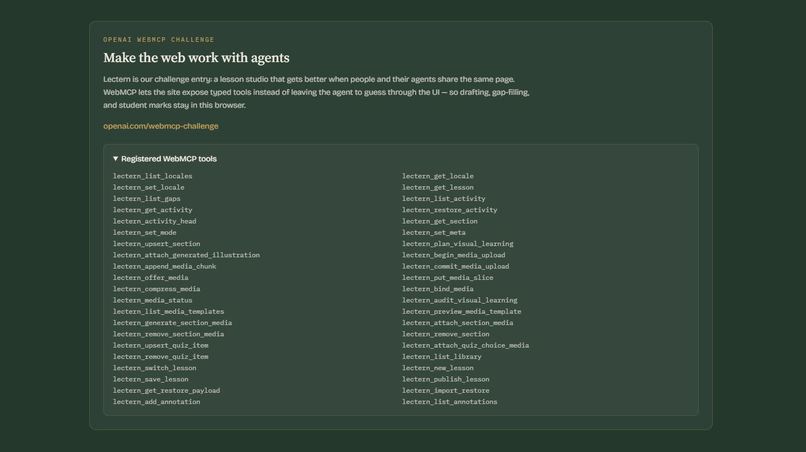Click lectern_media_status in the list
The width and height of the screenshot is (806, 452).
click(x=153, y=300)
